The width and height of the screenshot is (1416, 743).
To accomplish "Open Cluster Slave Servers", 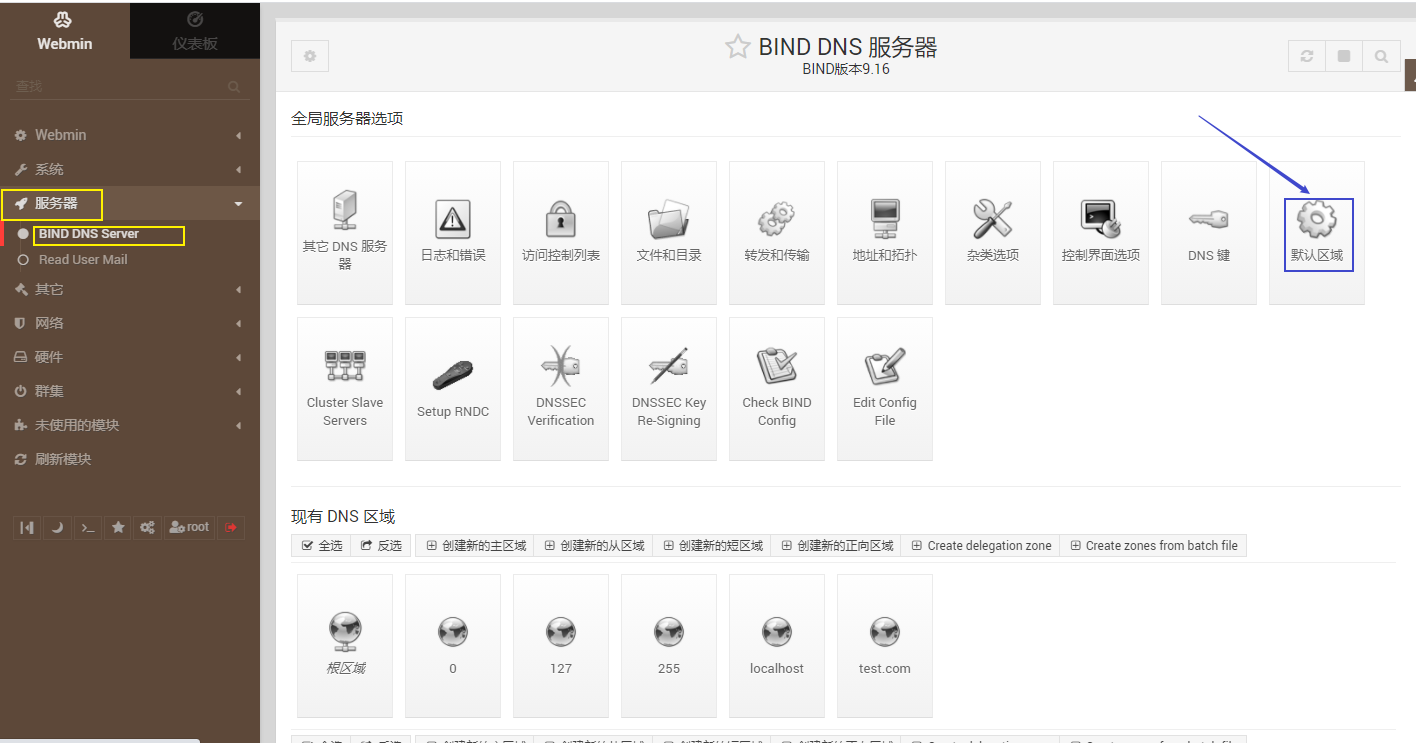I will point(345,389).
